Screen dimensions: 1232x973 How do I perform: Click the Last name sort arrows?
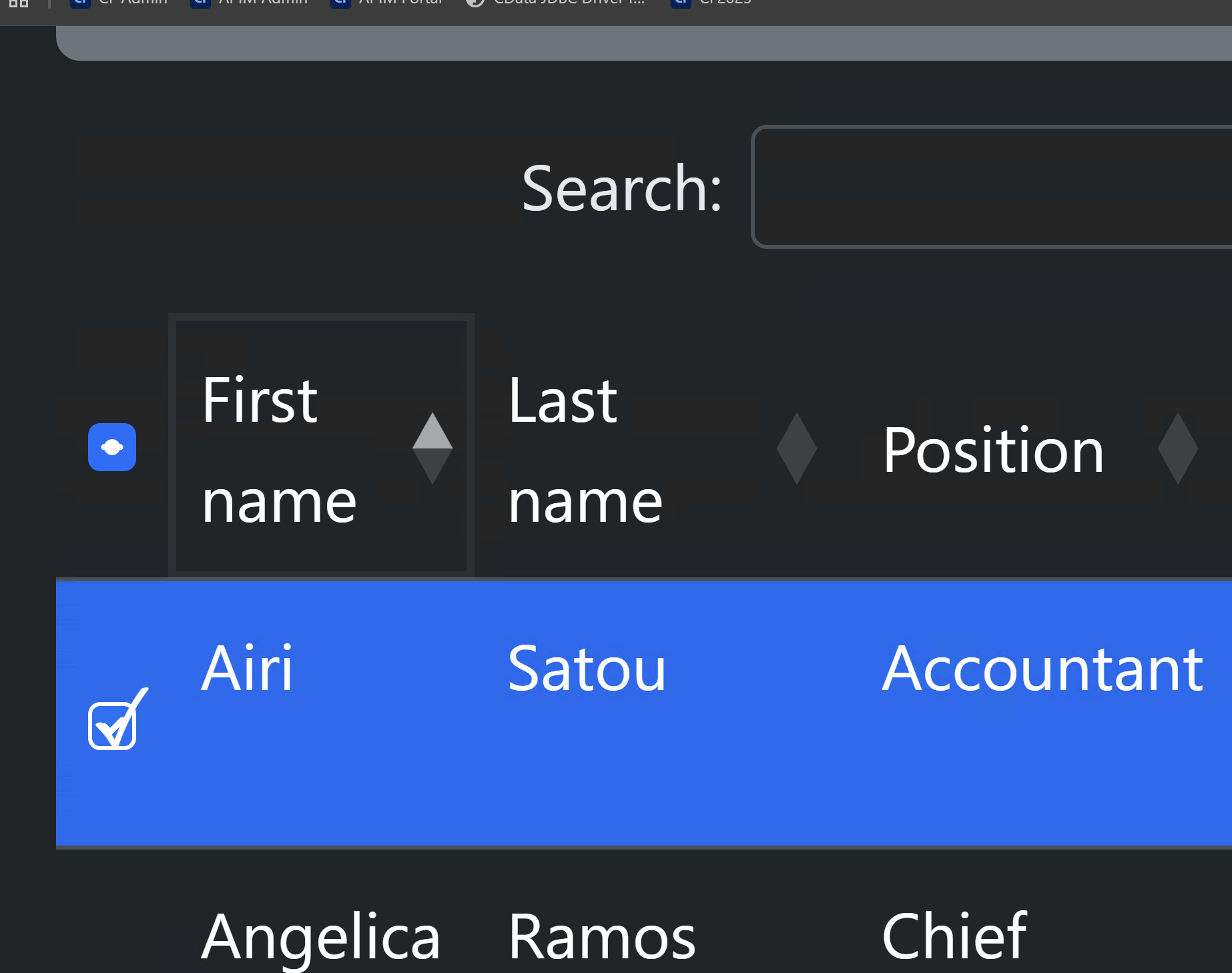point(796,448)
